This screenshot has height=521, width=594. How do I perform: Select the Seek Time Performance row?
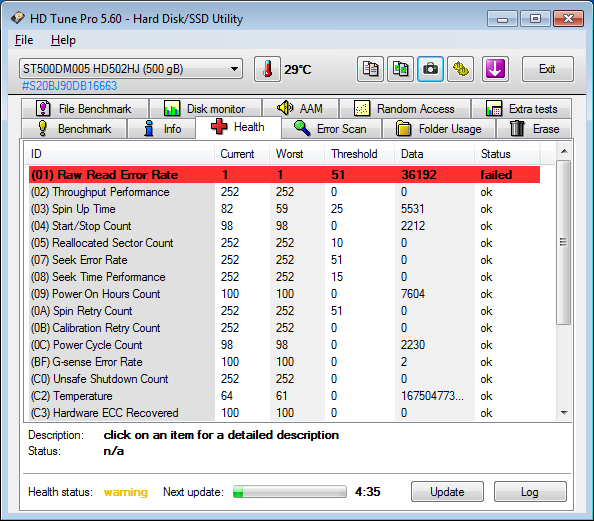pyautogui.click(x=284, y=277)
